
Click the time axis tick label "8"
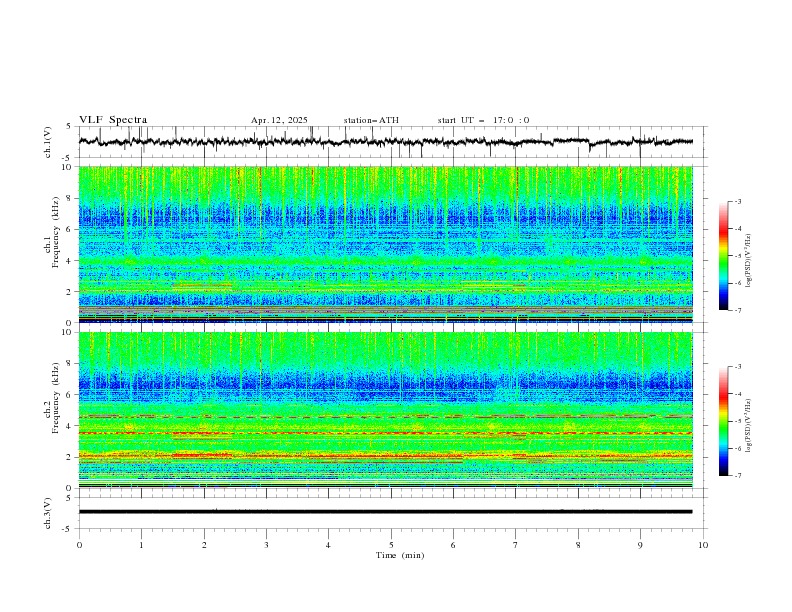pos(578,545)
